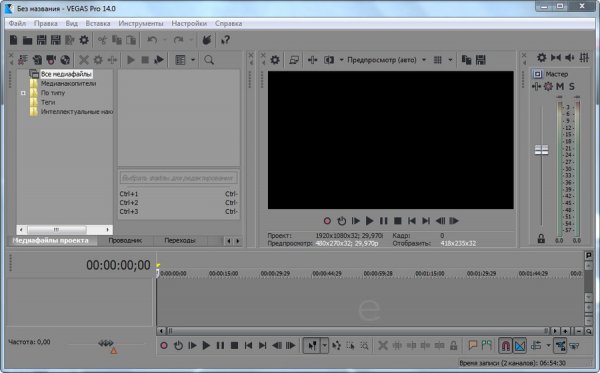Open the Views dropdown arrow in Project Media

coord(193,60)
